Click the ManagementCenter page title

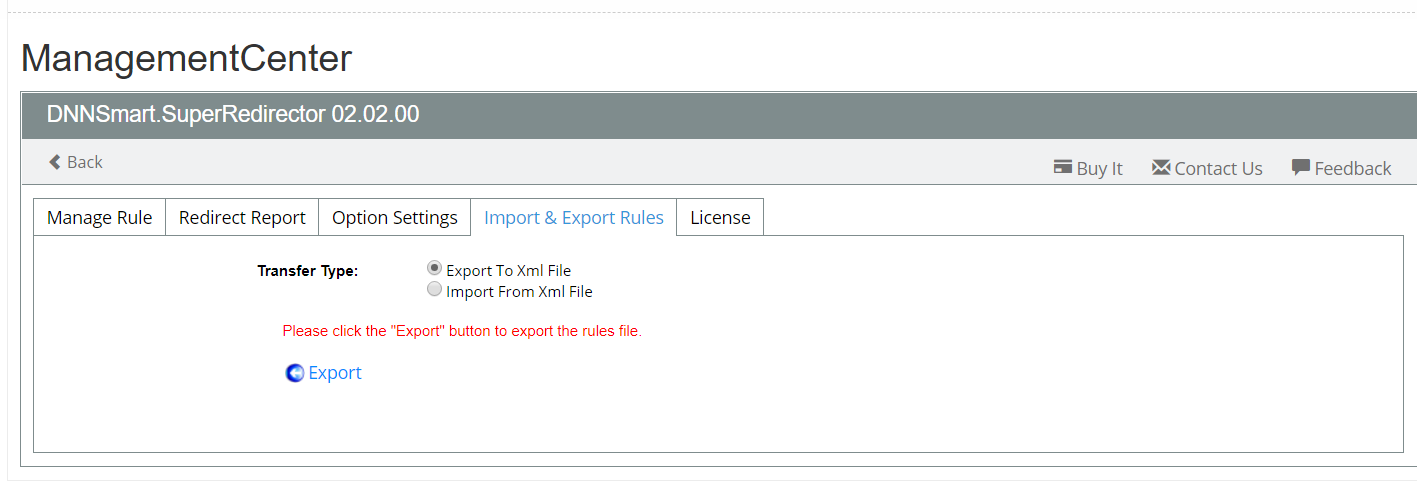(x=187, y=59)
